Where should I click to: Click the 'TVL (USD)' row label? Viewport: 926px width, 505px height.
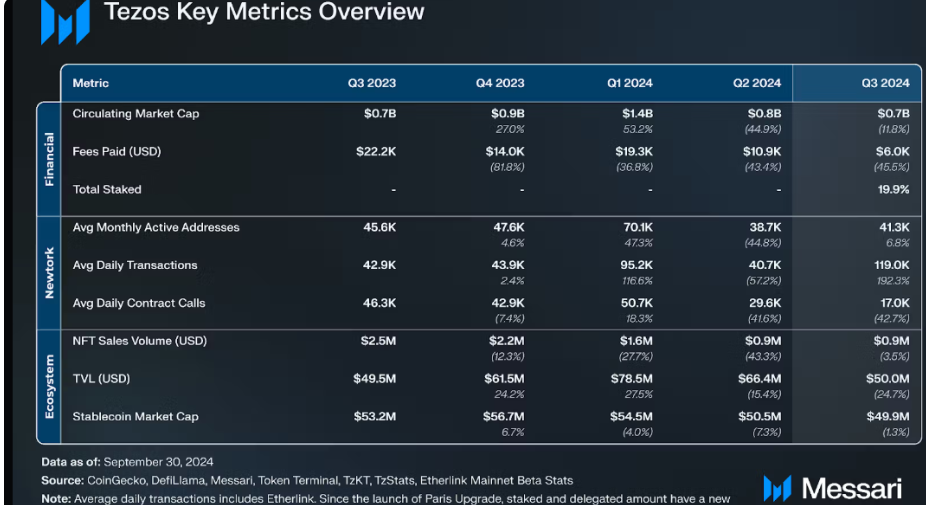pos(101,379)
